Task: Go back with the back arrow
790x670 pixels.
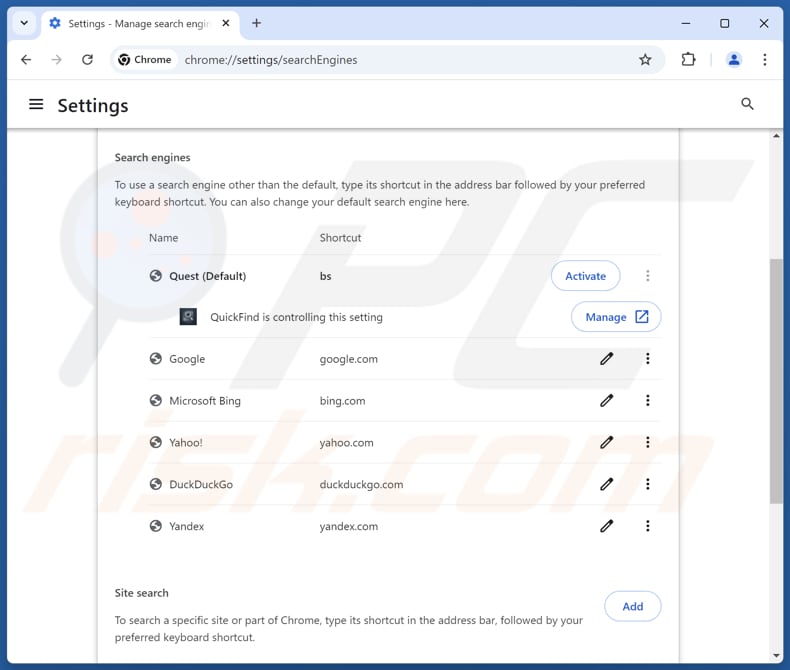Action: pos(26,59)
